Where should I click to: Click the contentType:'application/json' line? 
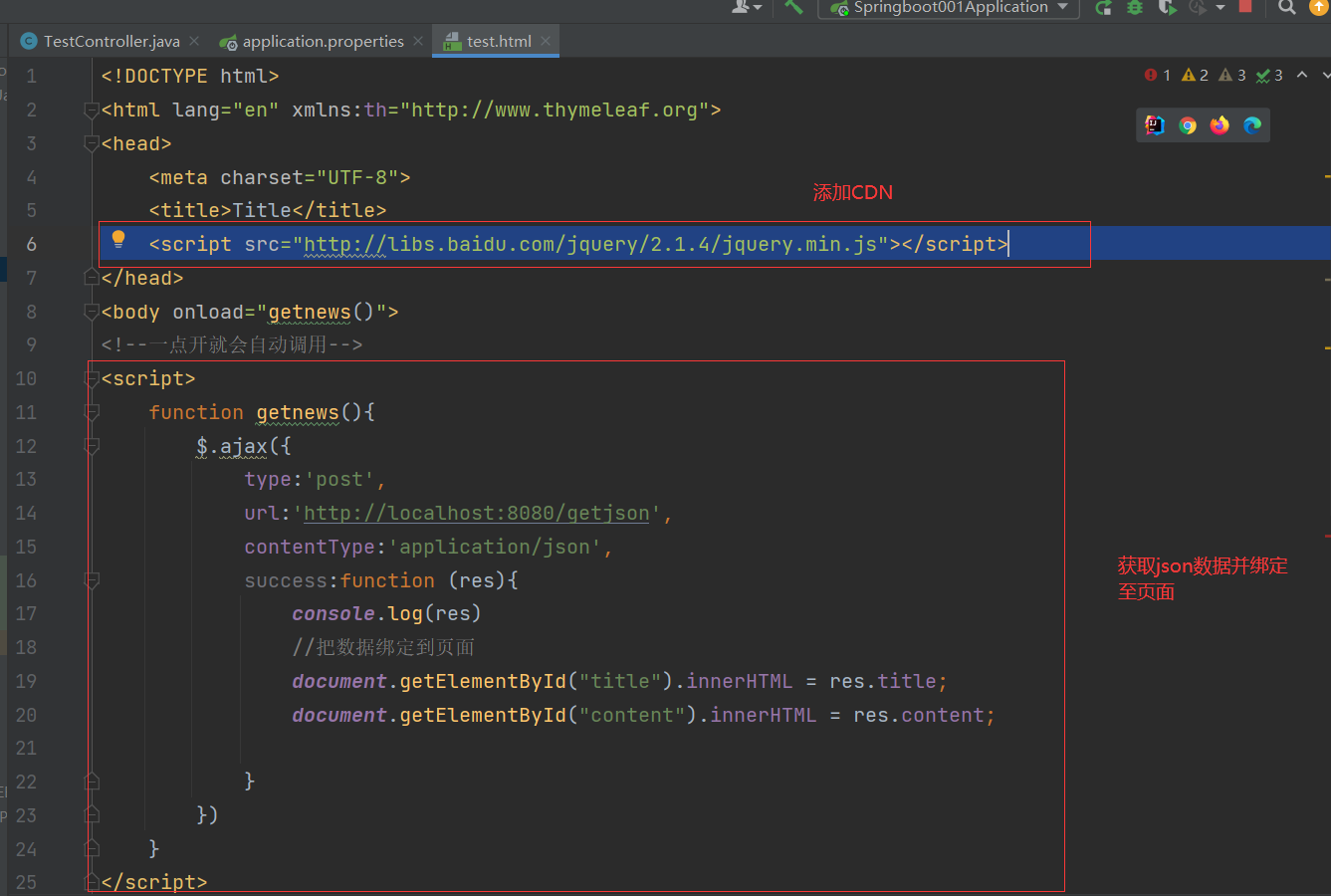[428, 547]
